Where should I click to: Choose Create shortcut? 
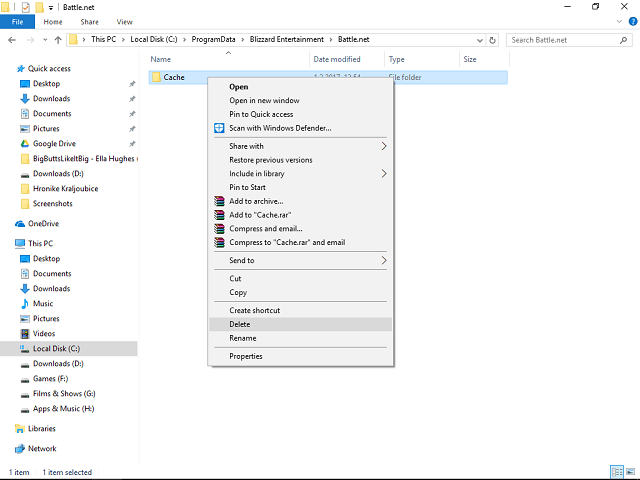coord(300,310)
